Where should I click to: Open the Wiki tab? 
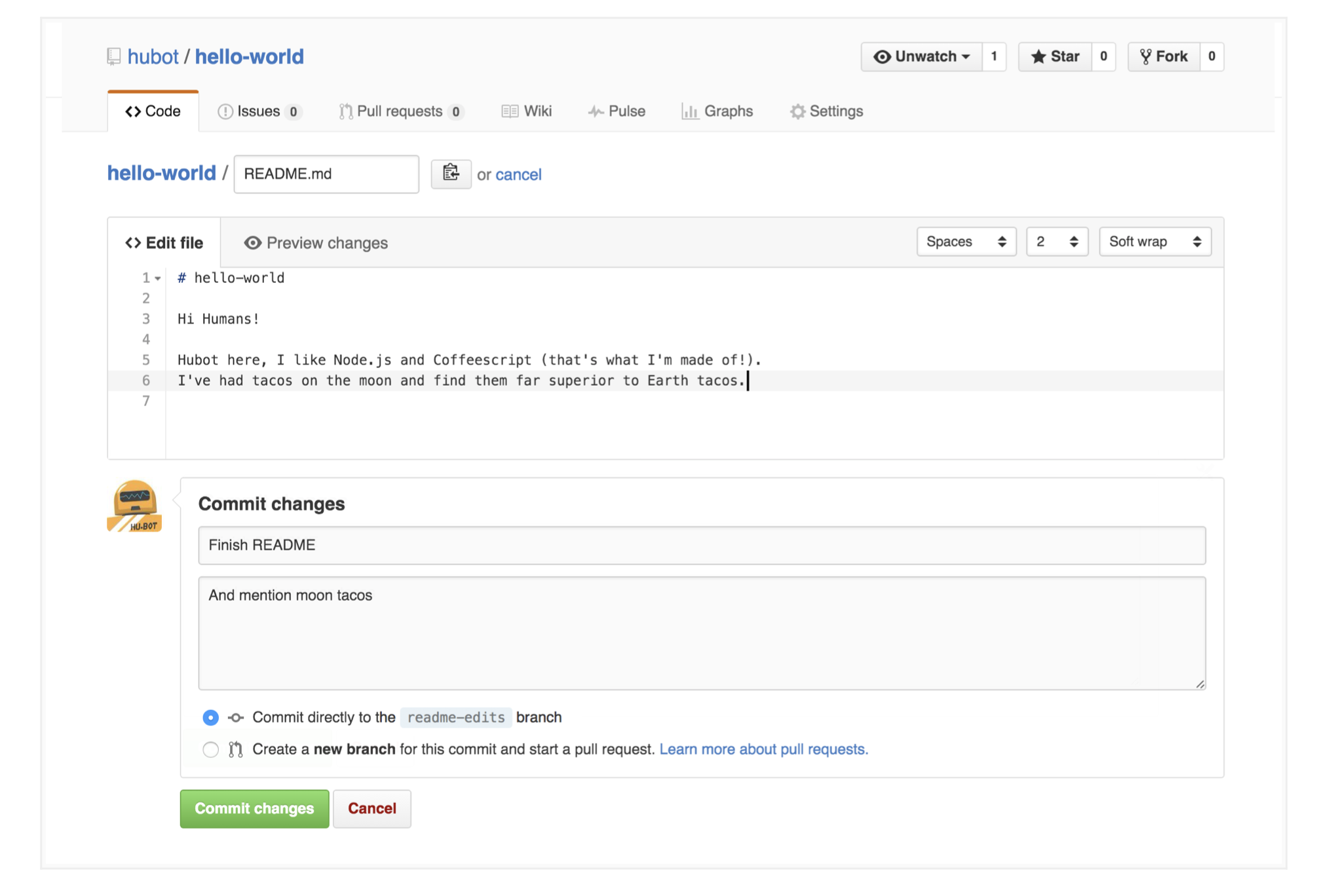pos(527,111)
